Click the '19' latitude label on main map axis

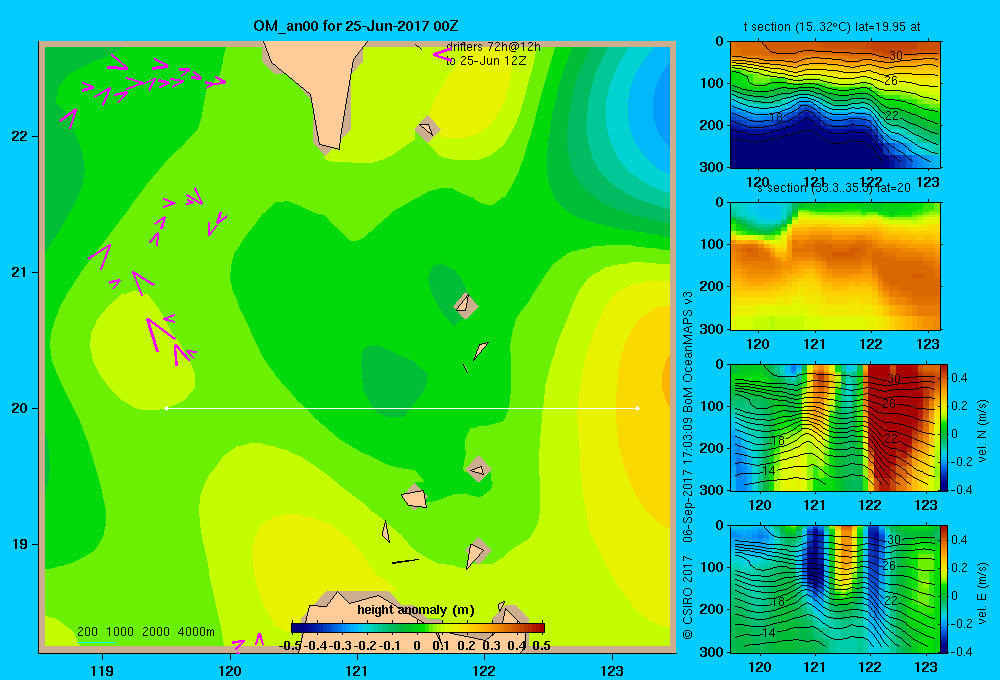(x=19, y=544)
